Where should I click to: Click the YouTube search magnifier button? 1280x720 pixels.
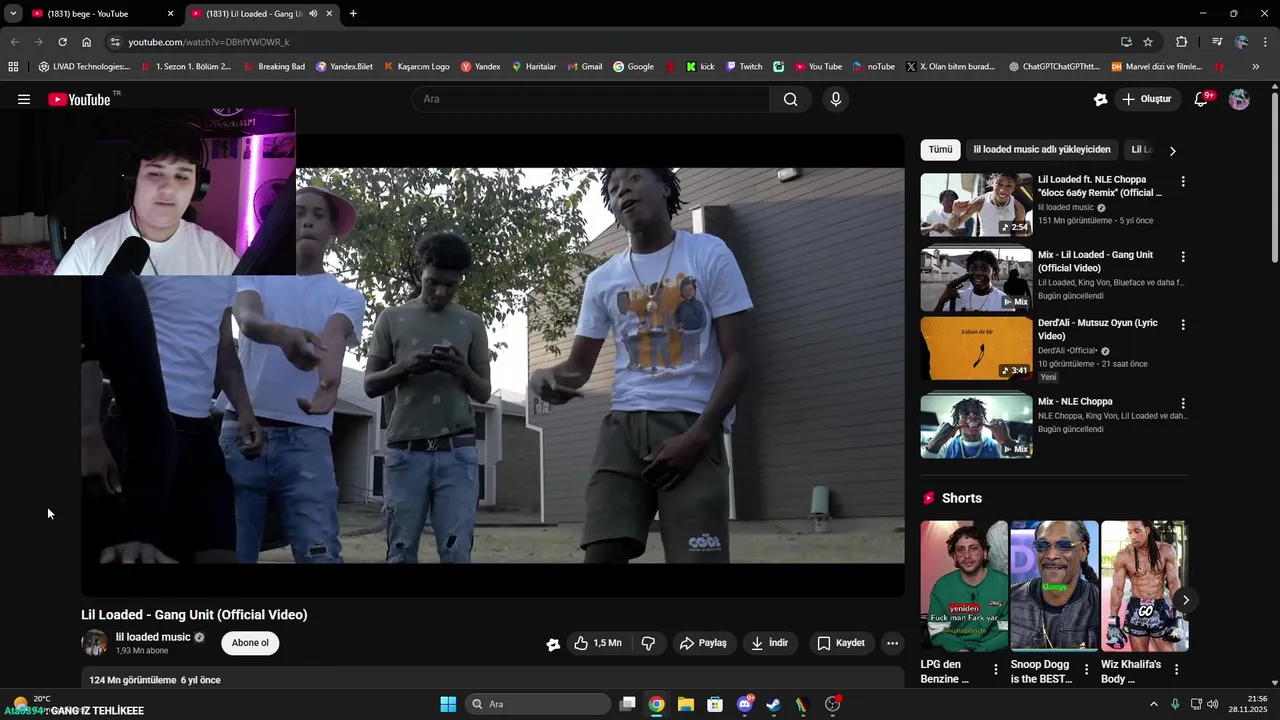pos(791,99)
